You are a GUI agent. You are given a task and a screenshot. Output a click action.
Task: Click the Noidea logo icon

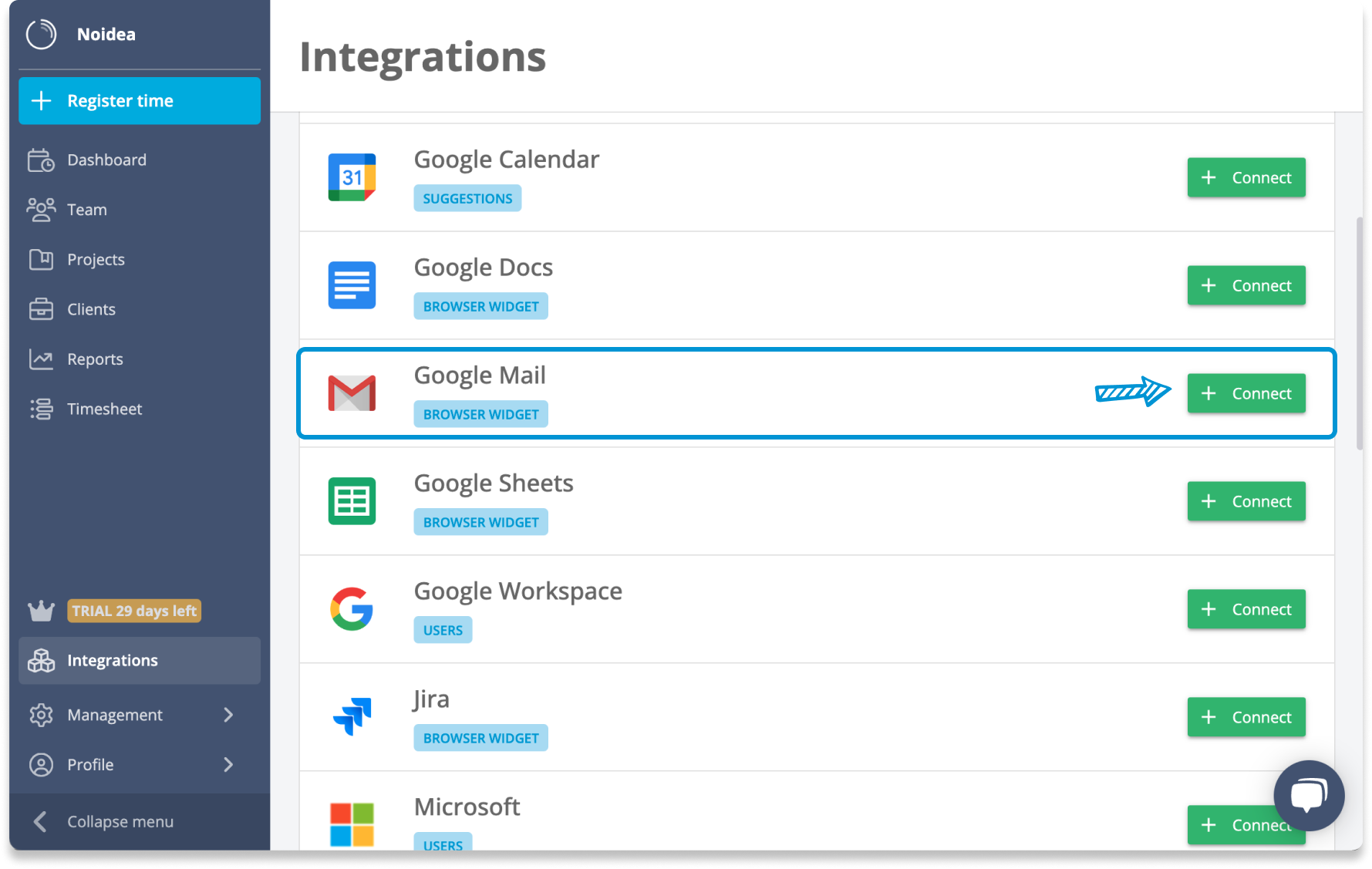coord(41,34)
